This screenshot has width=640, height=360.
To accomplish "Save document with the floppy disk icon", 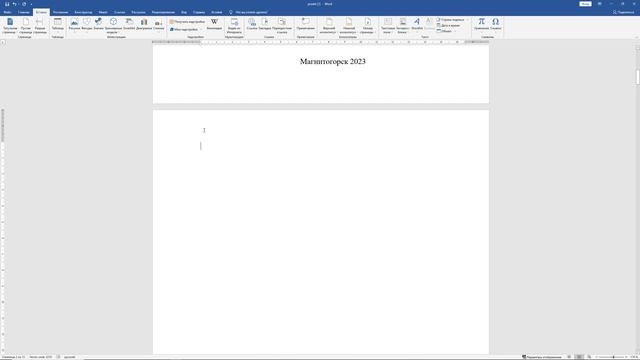I will 7,4.
